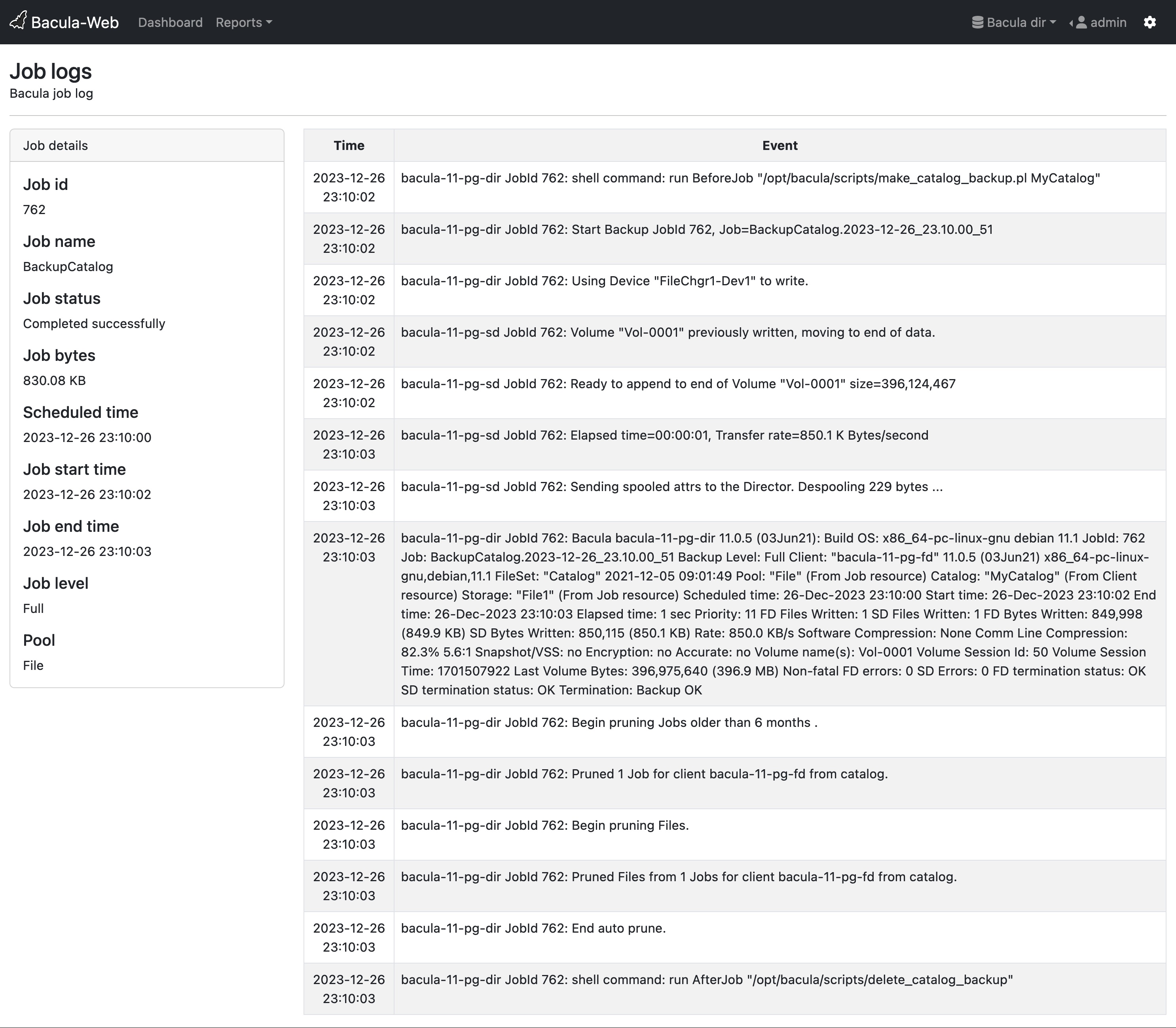Image resolution: width=1176 pixels, height=1028 pixels.
Task: Select the Full job level value
Action: point(33,609)
